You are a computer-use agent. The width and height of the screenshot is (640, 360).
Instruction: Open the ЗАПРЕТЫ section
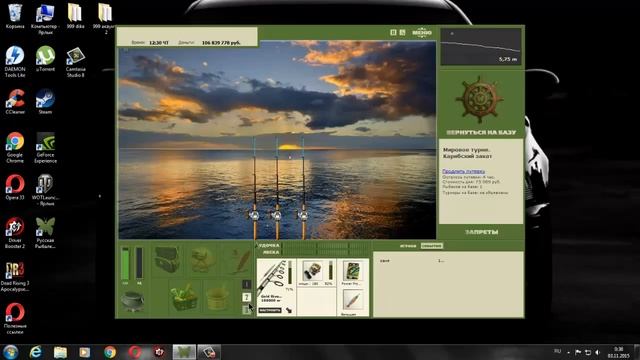click(481, 232)
